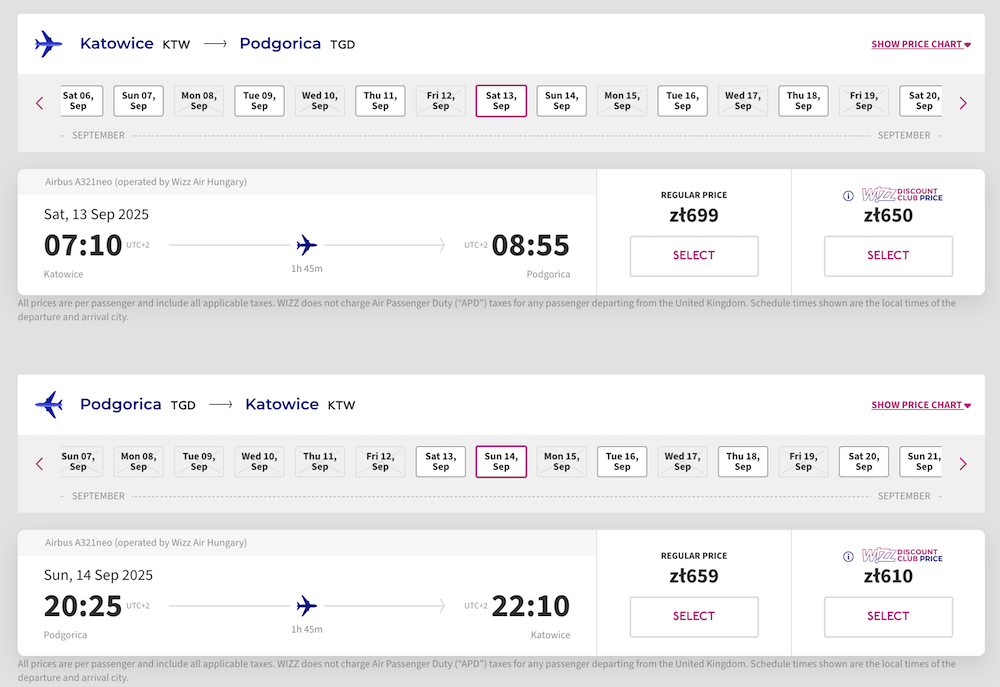Pick Thu 11 Sep in outbound dates
The width and height of the screenshot is (1000, 687).
coord(380,101)
